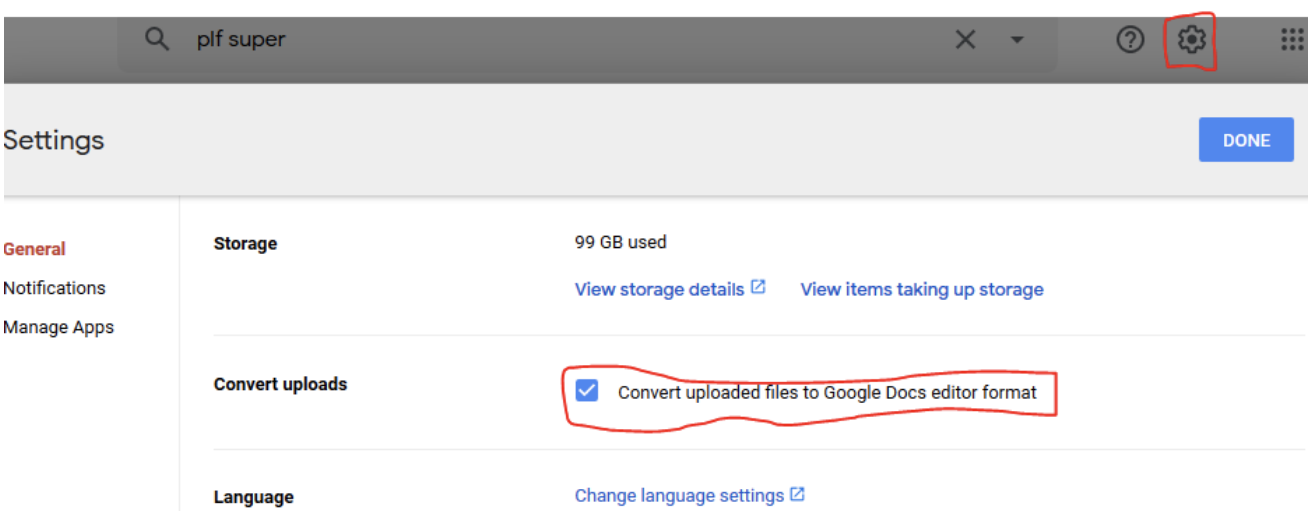Click the magnifying glass search icon
1310x511 pixels.
point(156,39)
